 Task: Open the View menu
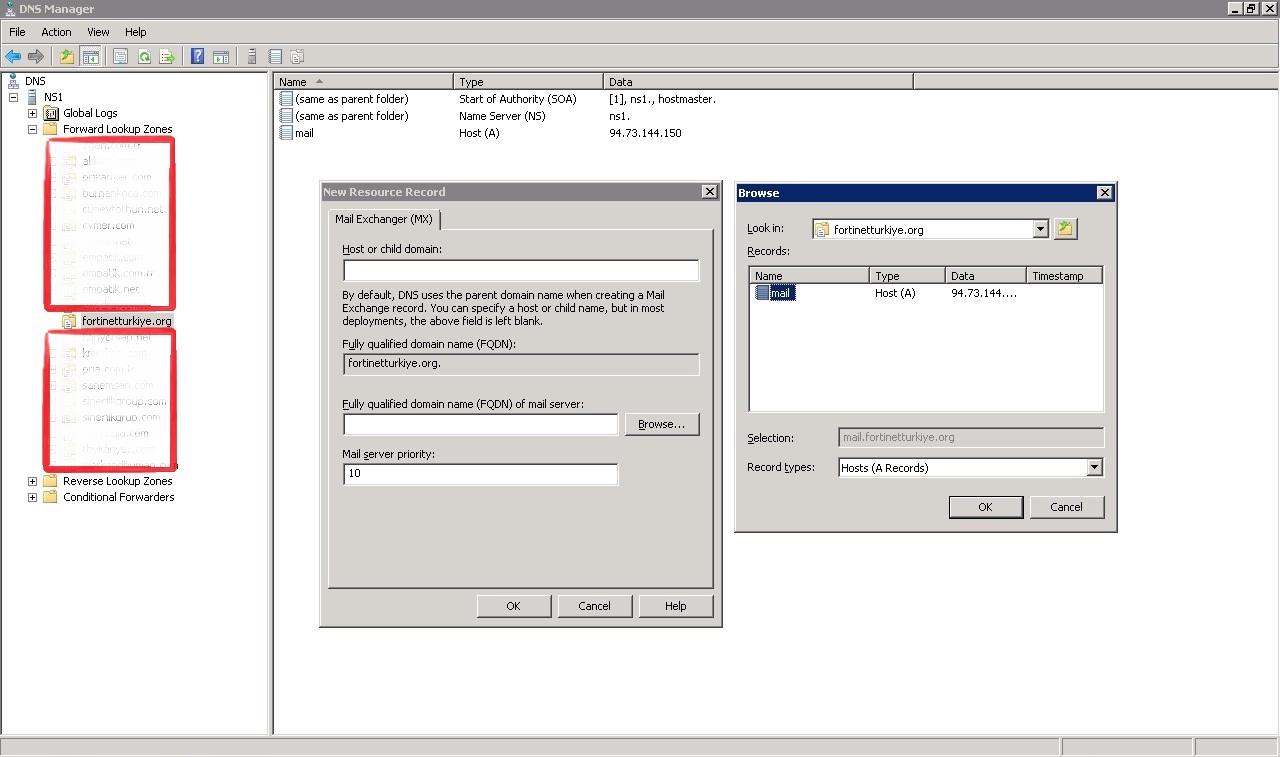pos(98,32)
